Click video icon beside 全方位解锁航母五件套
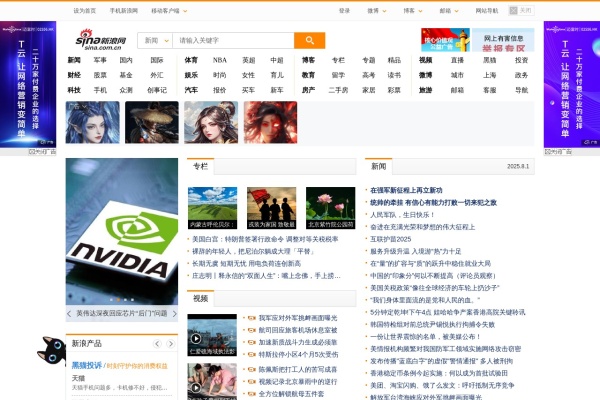 251,394
